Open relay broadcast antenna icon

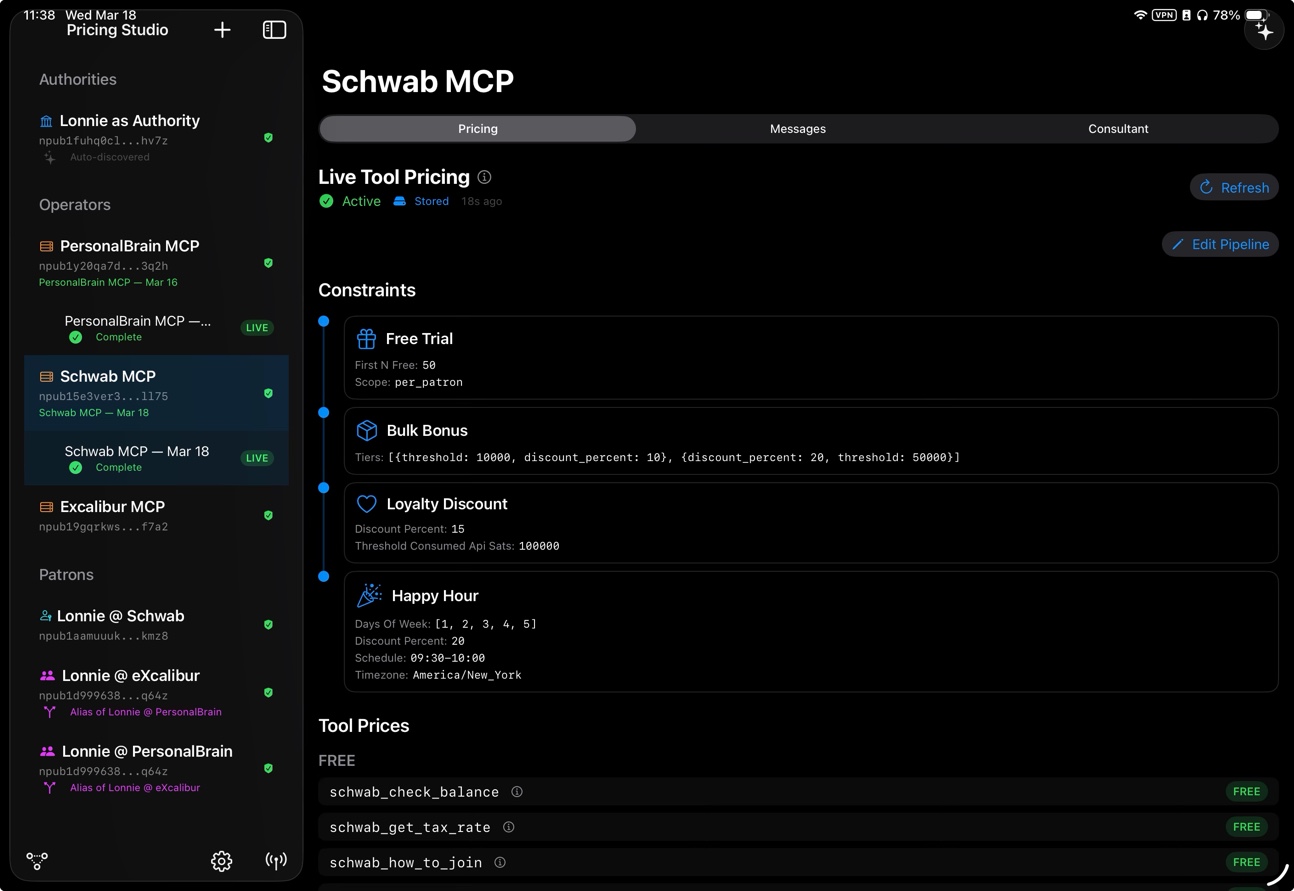[276, 860]
